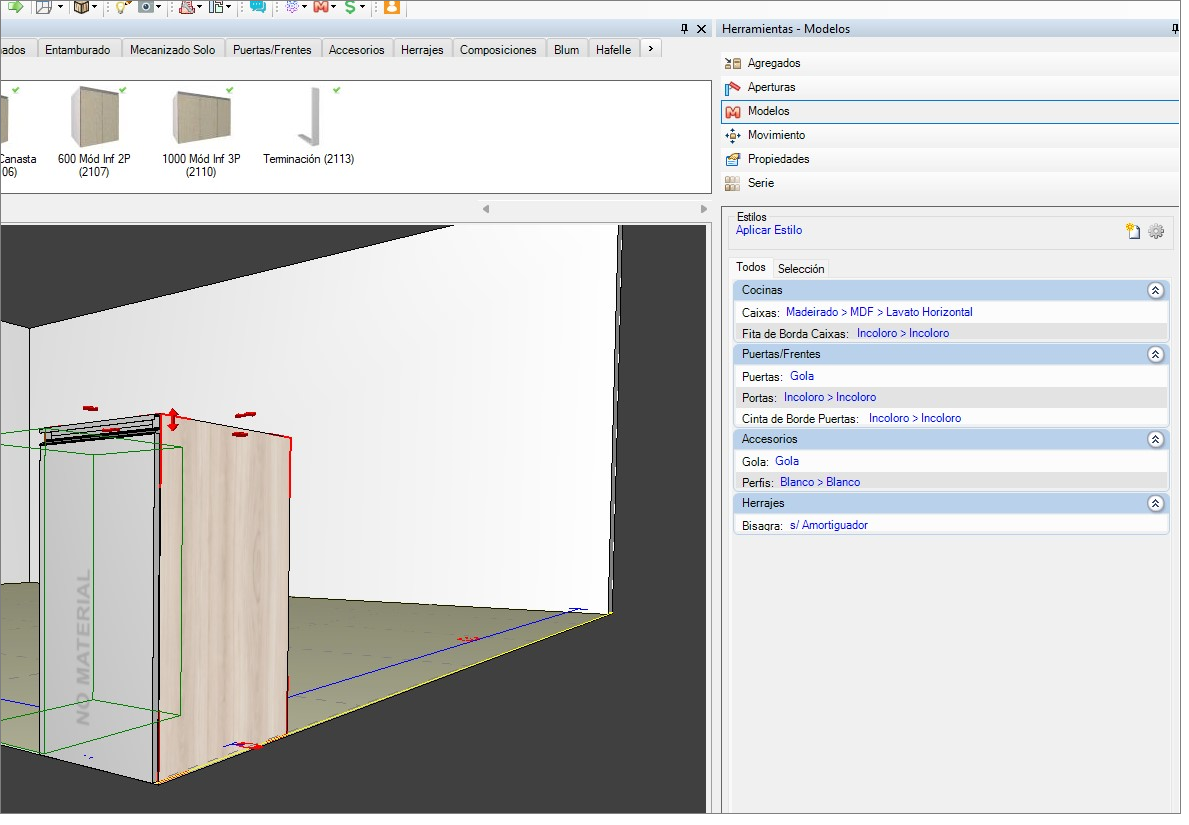Image resolution: width=1189 pixels, height=825 pixels.
Task: Pin the Herramientas - Modelos panel
Action: pos(1175,29)
